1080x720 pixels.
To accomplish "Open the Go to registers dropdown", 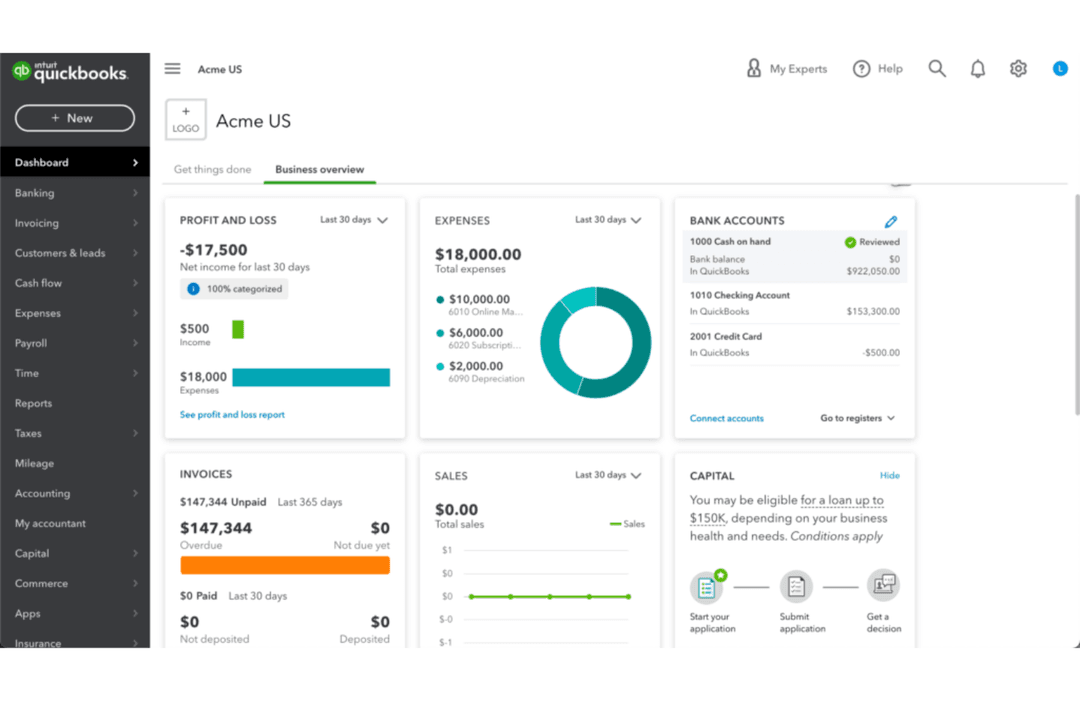I will 858,418.
